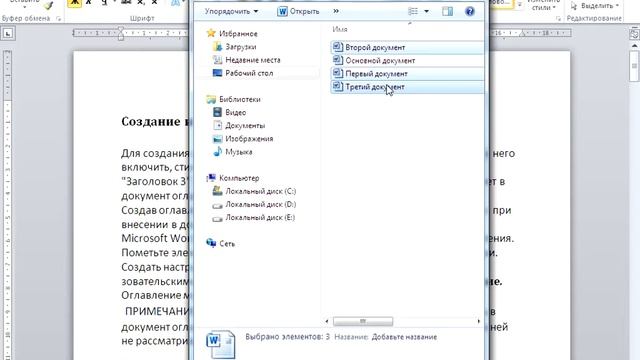This screenshot has height=360, width=640.
Task: Click the ruler toggle icon above scrollbar
Action: (634, 34)
